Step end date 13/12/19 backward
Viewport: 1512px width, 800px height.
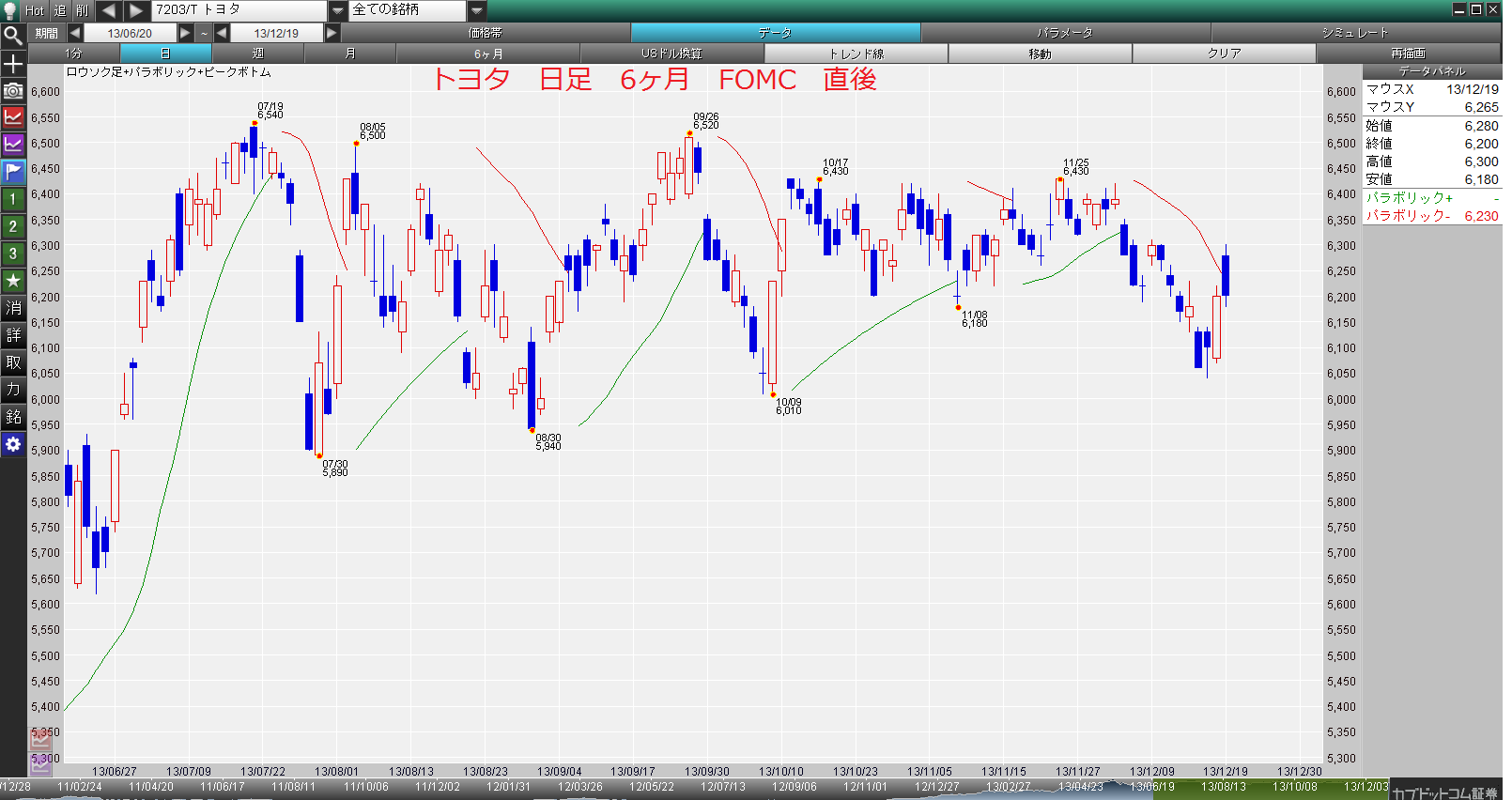pos(222,33)
